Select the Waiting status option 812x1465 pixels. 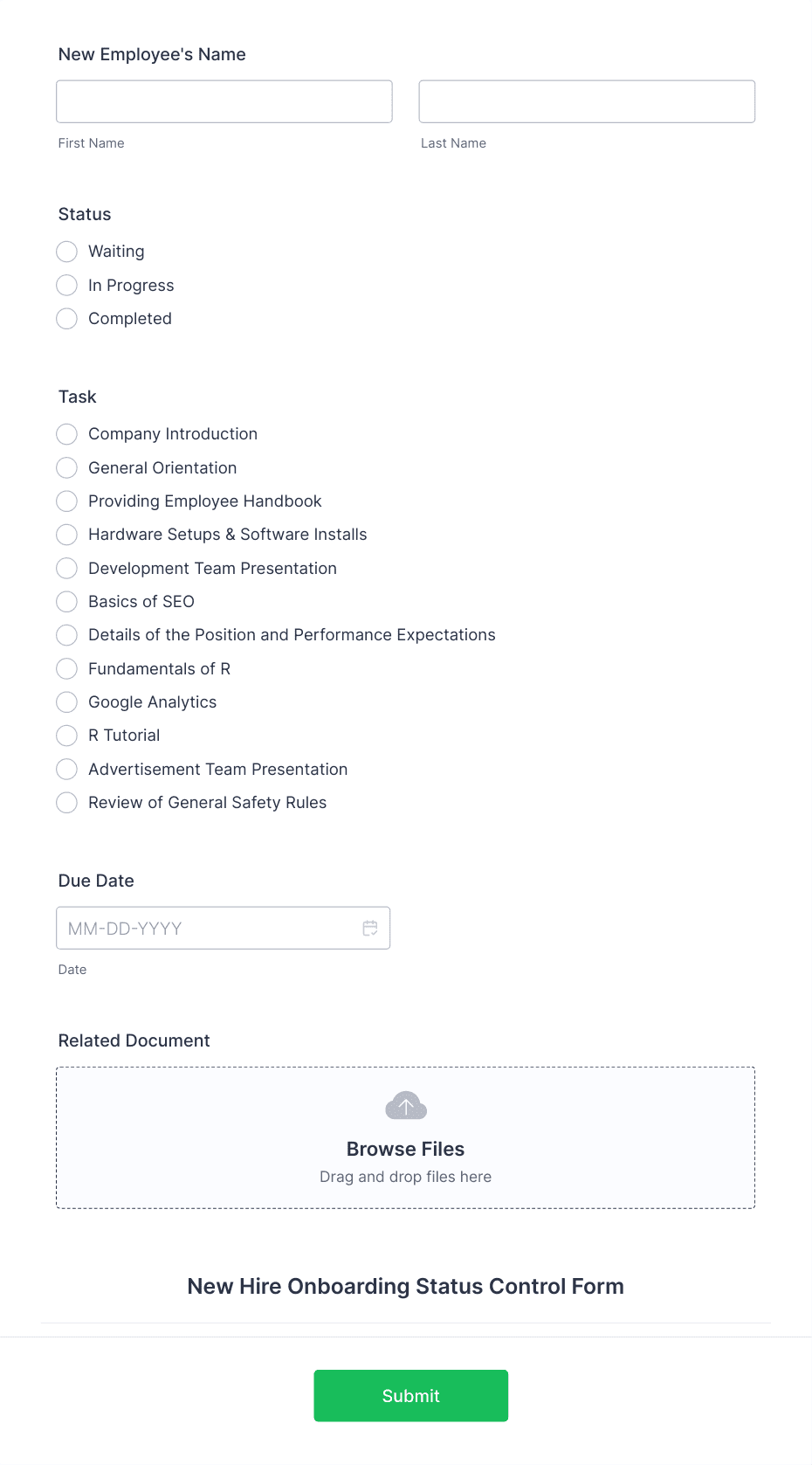click(66, 252)
